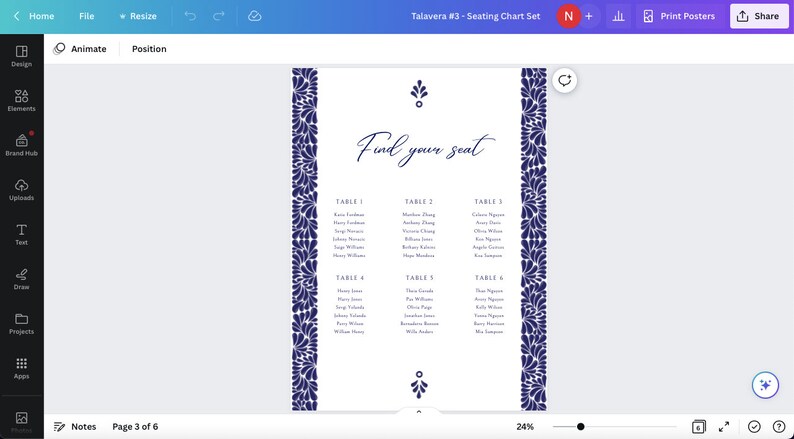Open the Brand Hub panel
Screen dimensions: 794x439
21,145
